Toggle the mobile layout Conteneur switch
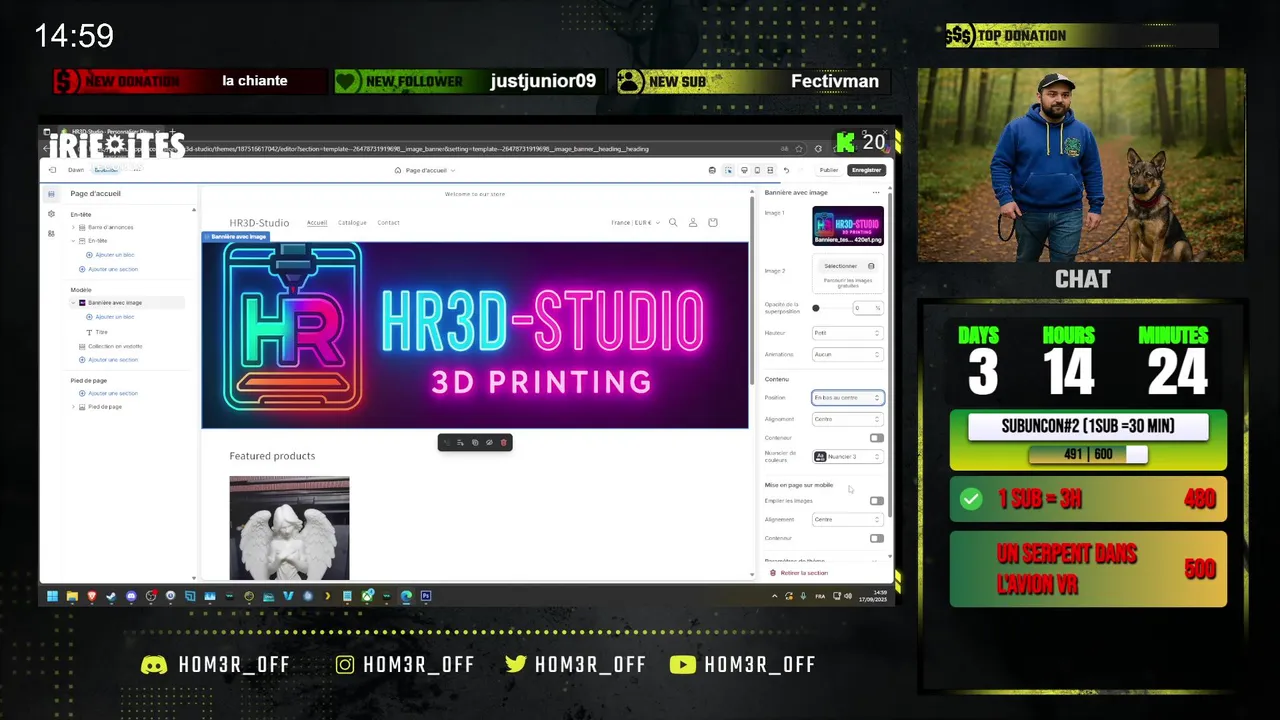 tap(877, 538)
